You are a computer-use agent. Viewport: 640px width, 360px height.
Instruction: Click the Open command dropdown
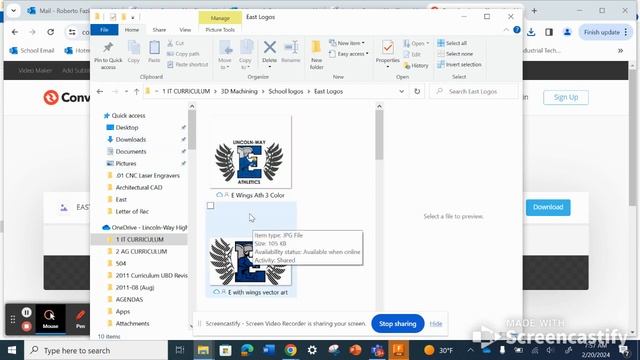[x=416, y=43]
